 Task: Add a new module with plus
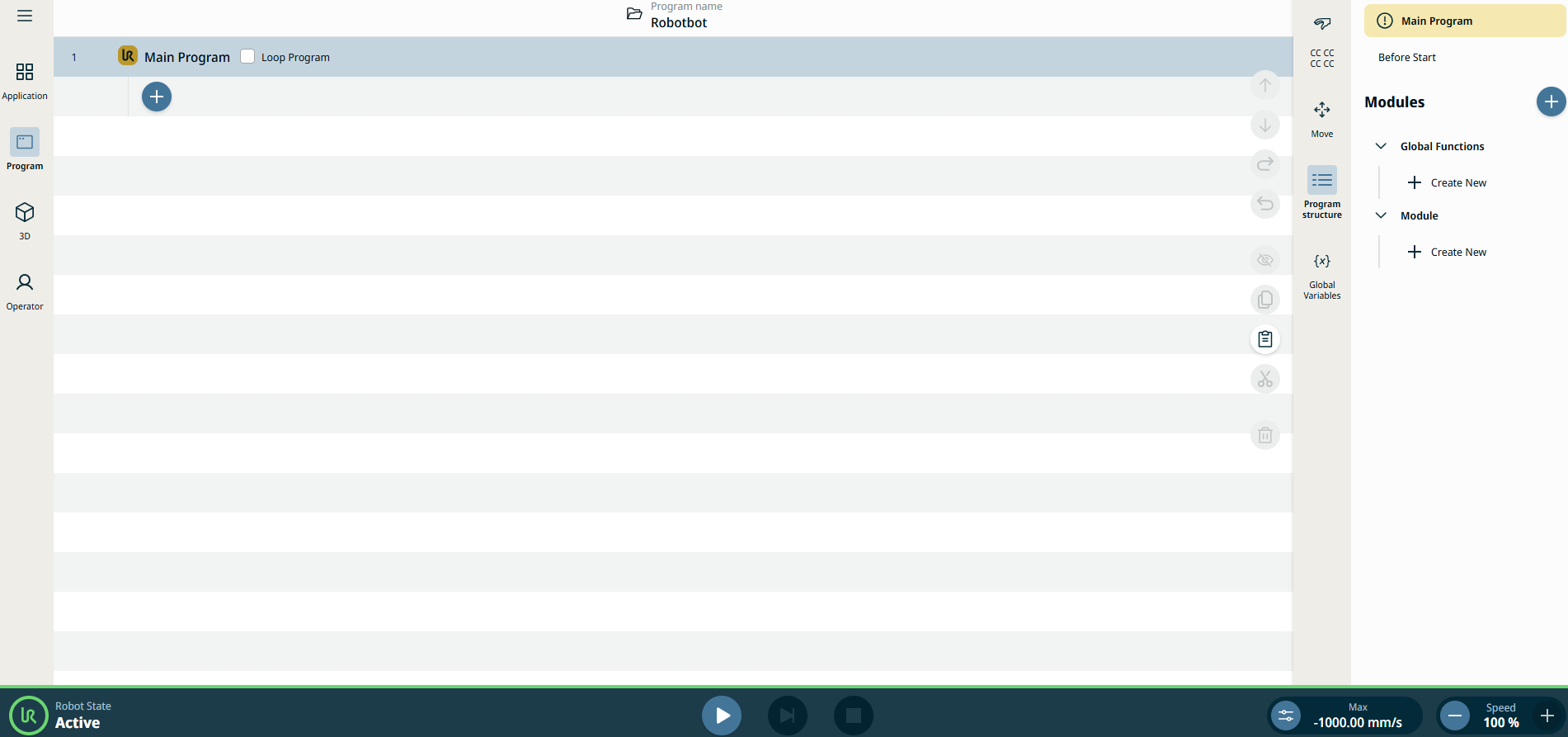point(1551,102)
